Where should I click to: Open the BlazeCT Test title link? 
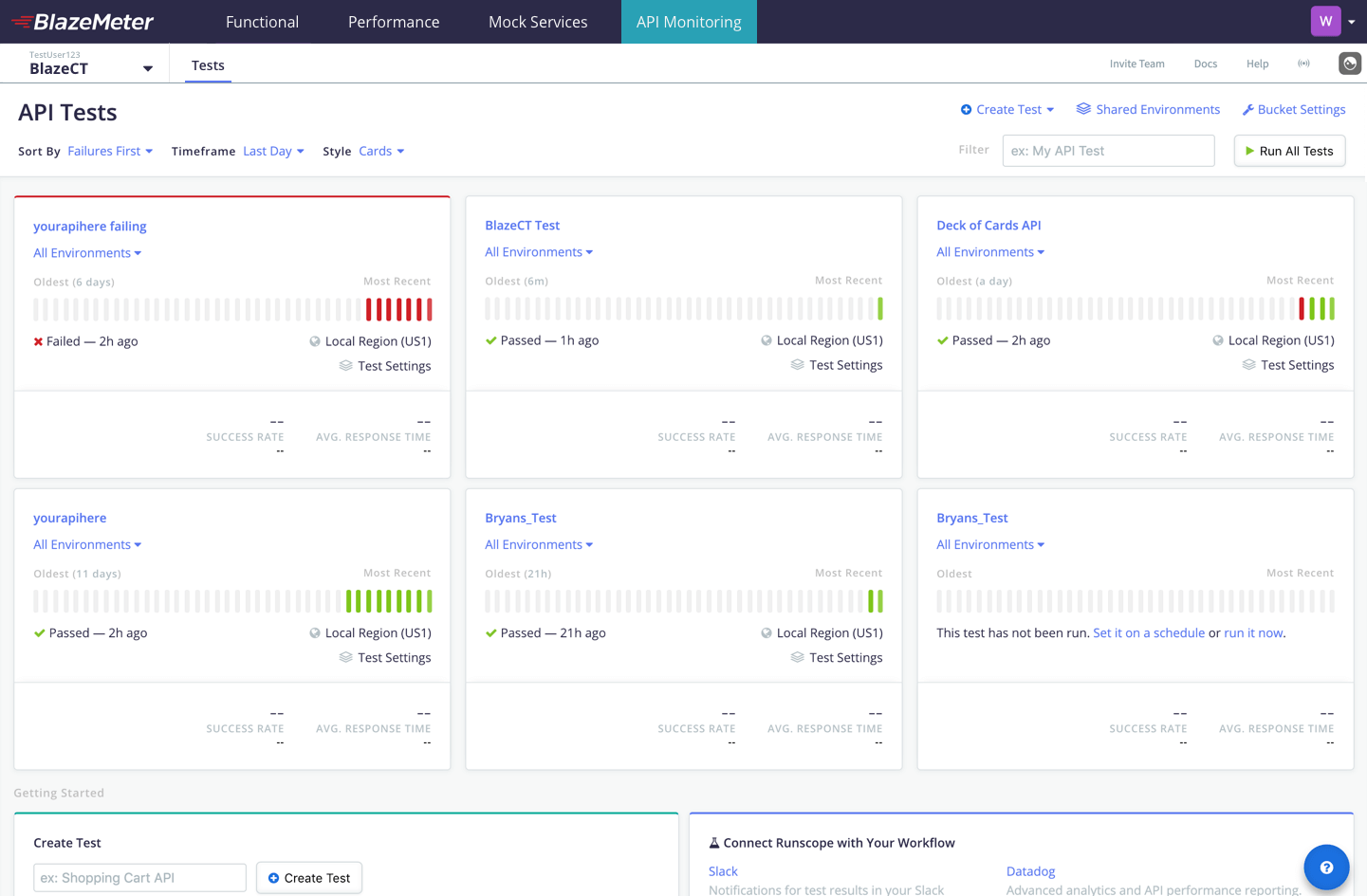coord(523,226)
